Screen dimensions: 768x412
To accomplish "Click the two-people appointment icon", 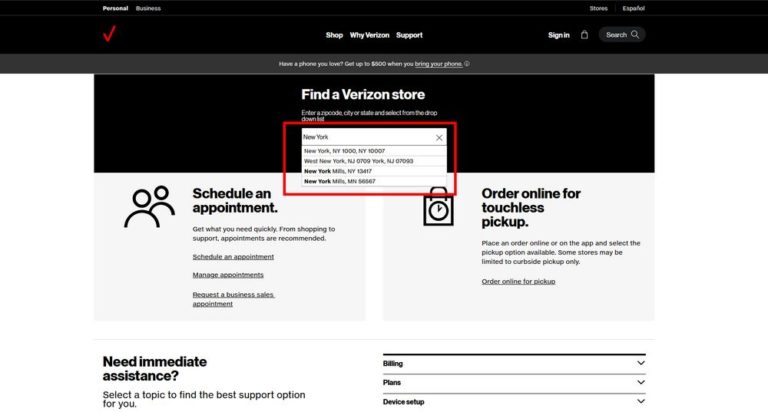I will (149, 207).
